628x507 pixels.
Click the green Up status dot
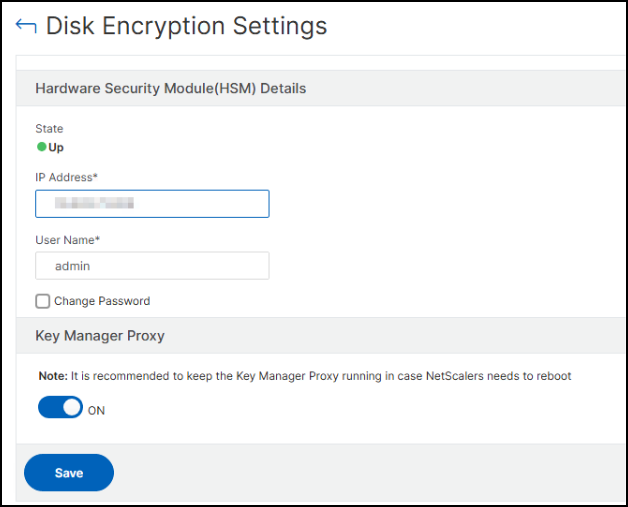click(x=41, y=147)
